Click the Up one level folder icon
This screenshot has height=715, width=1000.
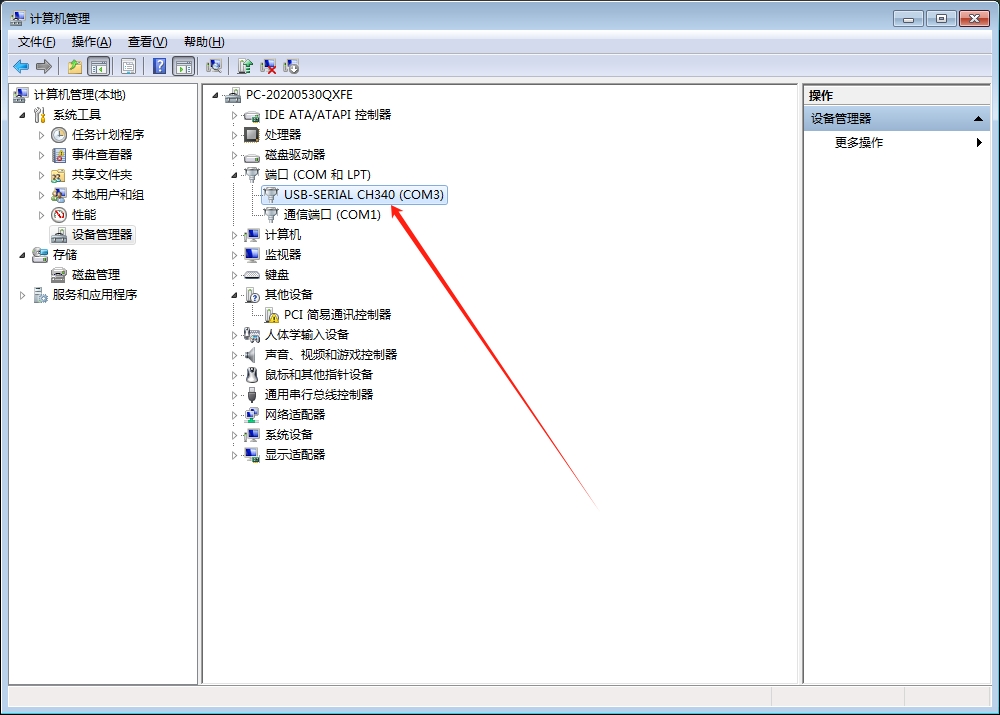tap(75, 66)
